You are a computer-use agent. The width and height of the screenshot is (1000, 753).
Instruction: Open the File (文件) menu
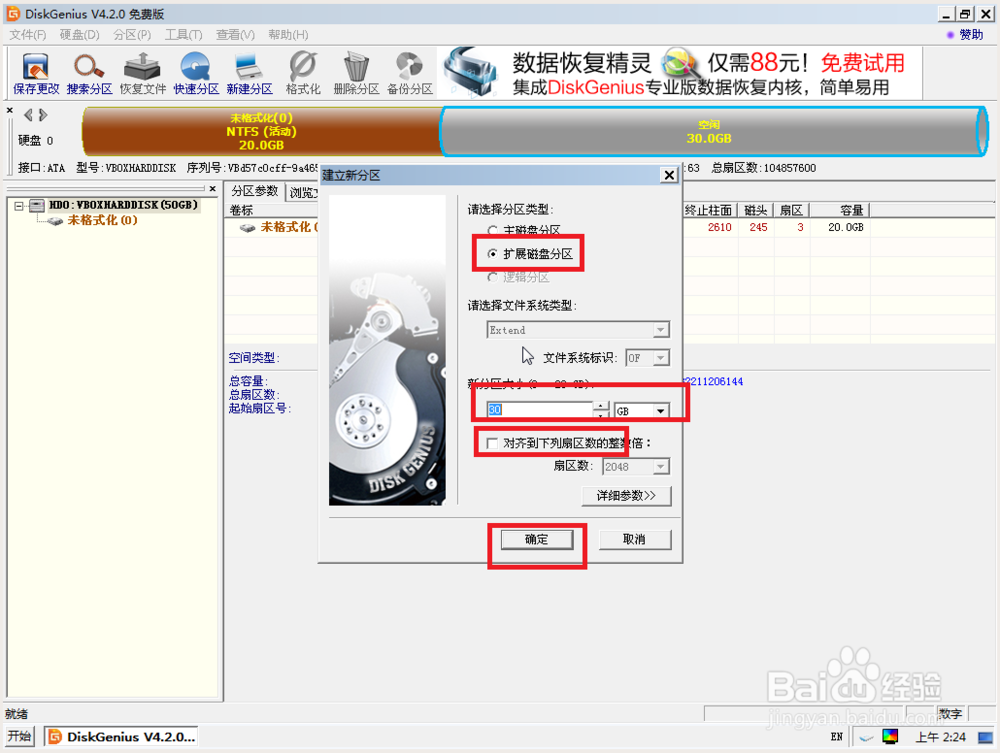click(x=27, y=34)
